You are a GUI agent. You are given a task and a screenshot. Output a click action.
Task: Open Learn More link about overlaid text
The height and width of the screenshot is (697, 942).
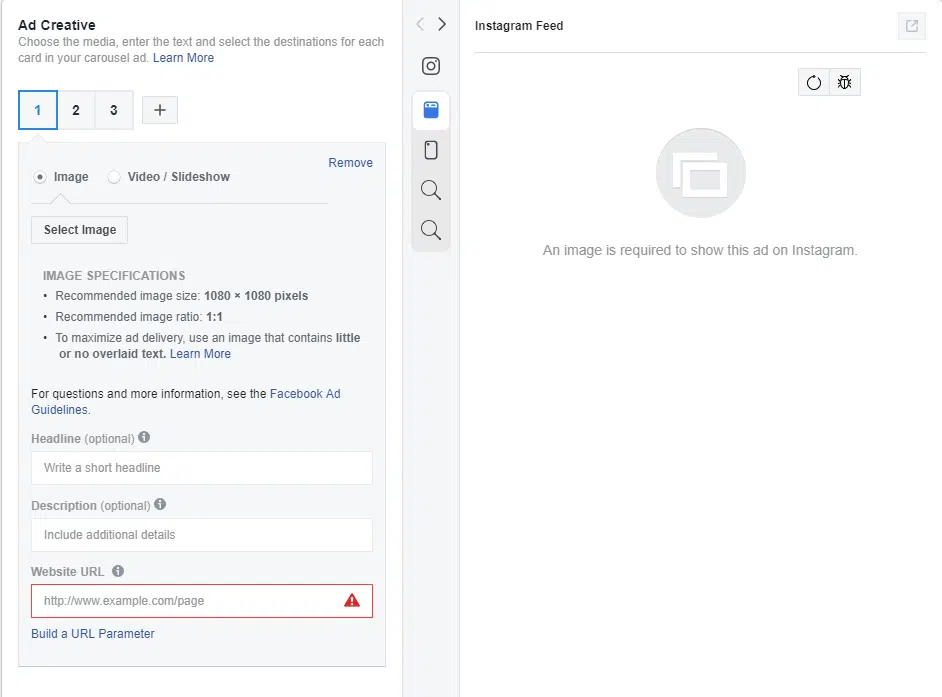(200, 354)
